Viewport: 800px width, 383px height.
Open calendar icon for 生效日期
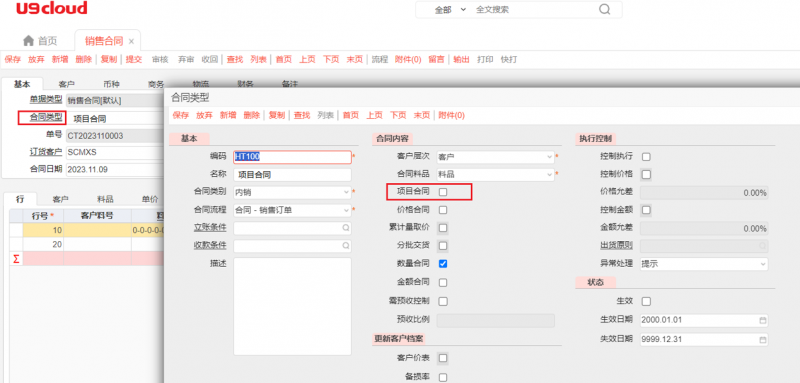click(763, 320)
